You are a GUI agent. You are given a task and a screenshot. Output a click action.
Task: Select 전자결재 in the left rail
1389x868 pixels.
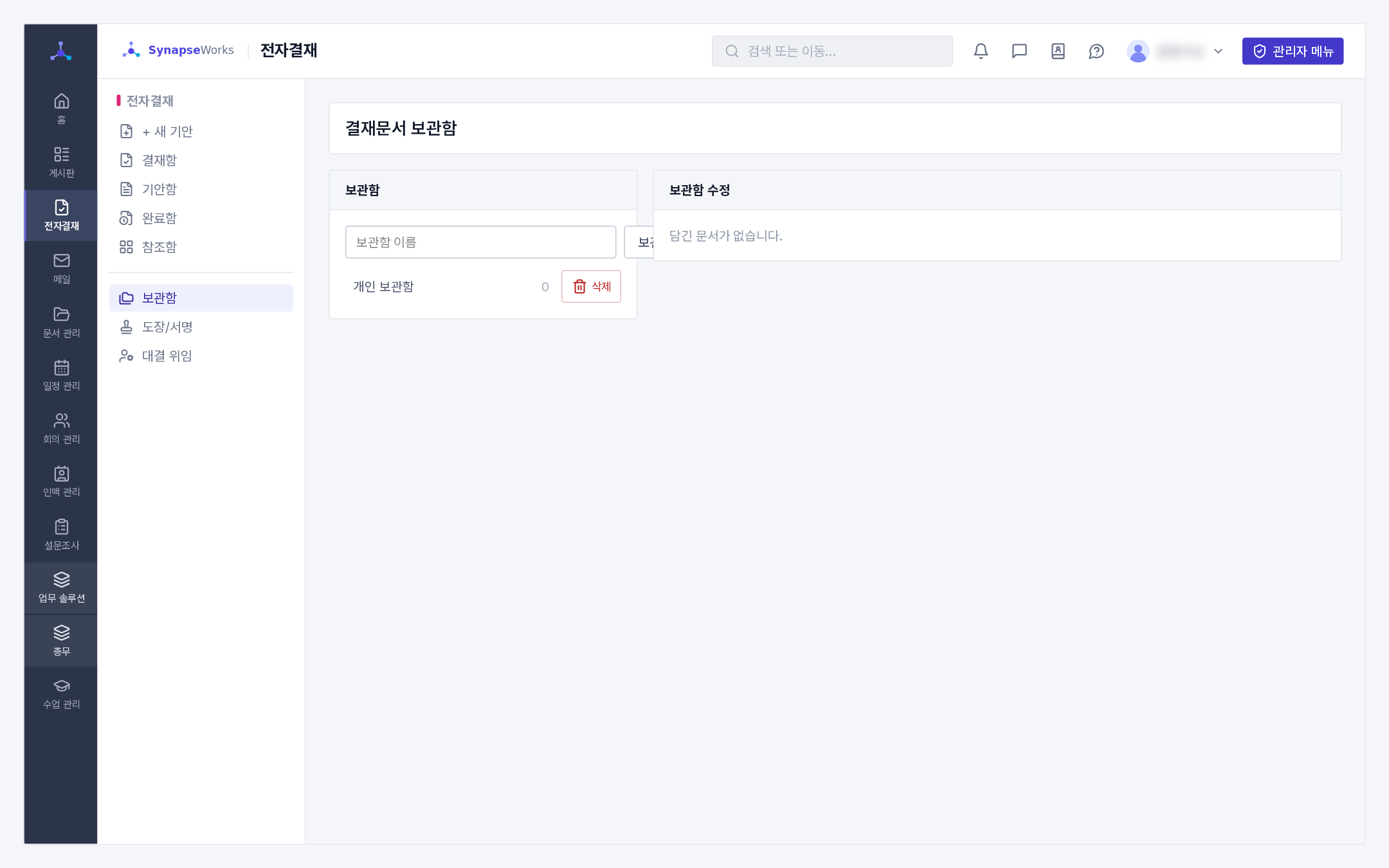61,215
